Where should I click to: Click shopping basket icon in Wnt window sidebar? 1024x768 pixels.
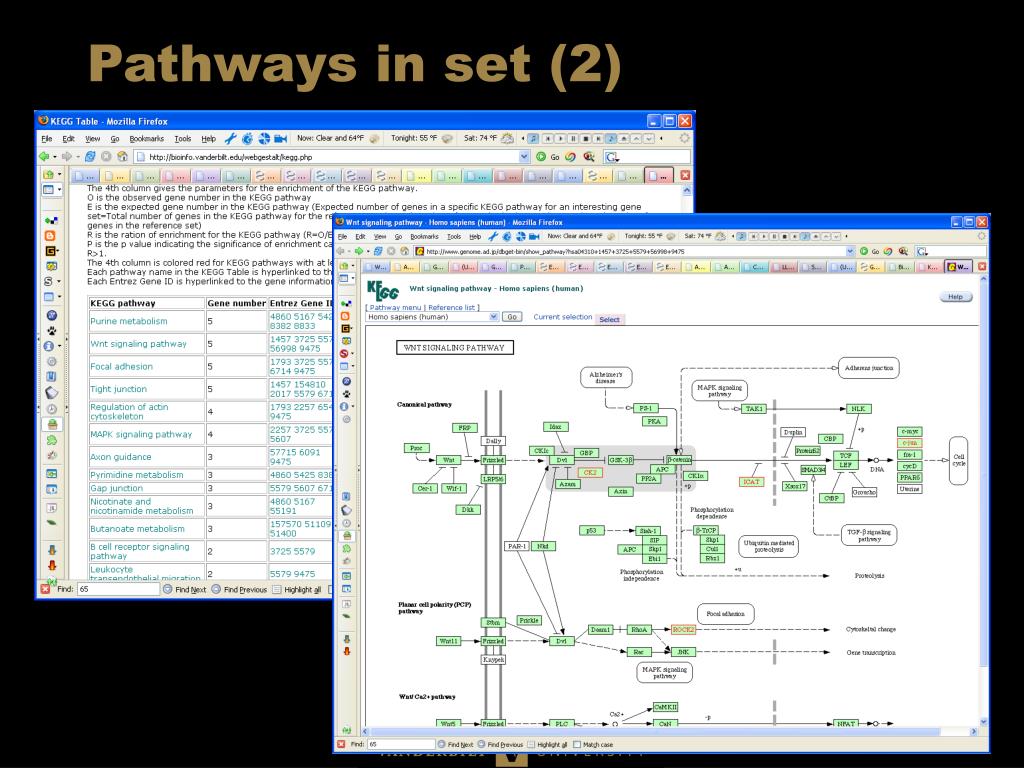(x=346, y=536)
